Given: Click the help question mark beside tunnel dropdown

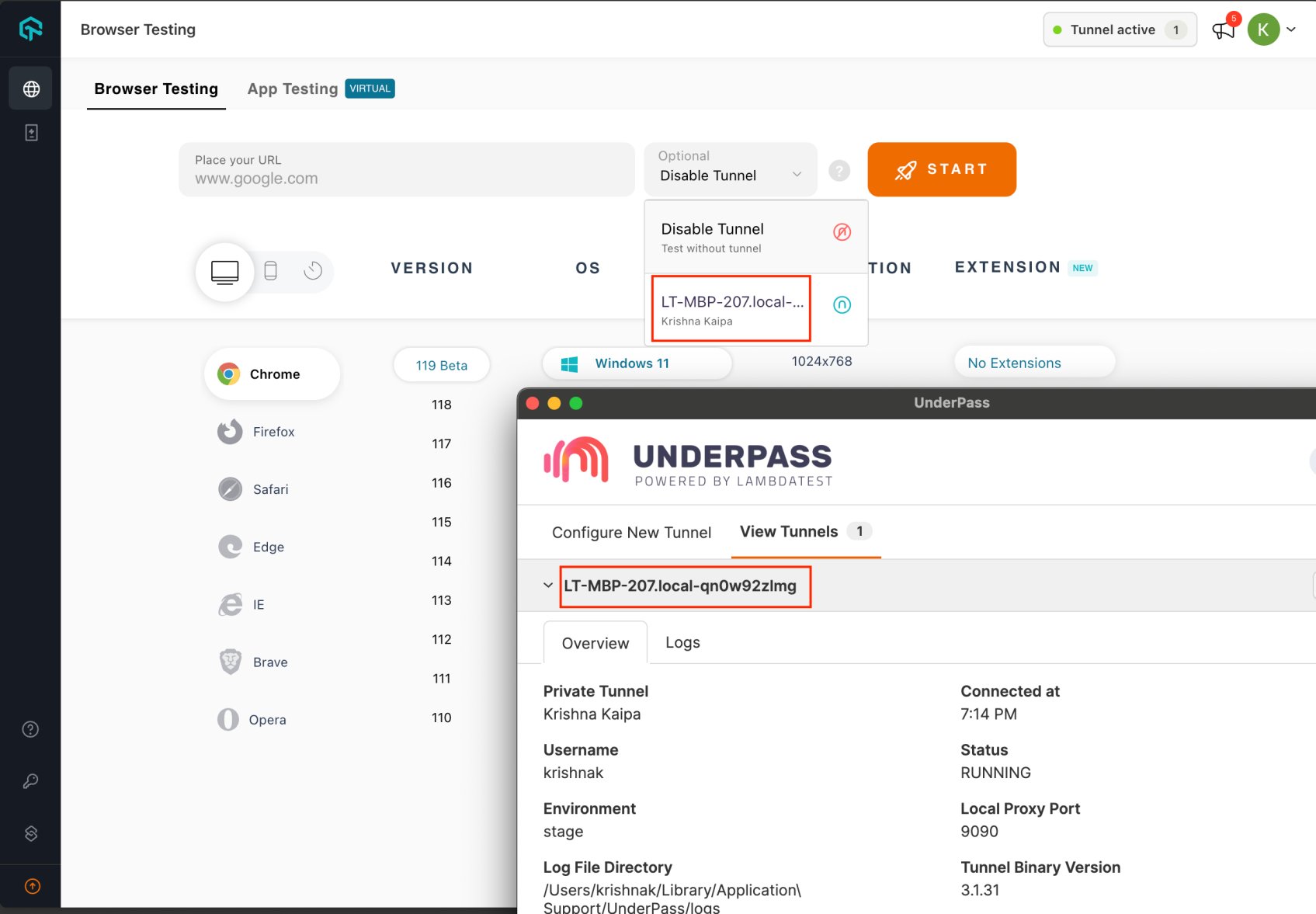Looking at the screenshot, I should click(839, 171).
